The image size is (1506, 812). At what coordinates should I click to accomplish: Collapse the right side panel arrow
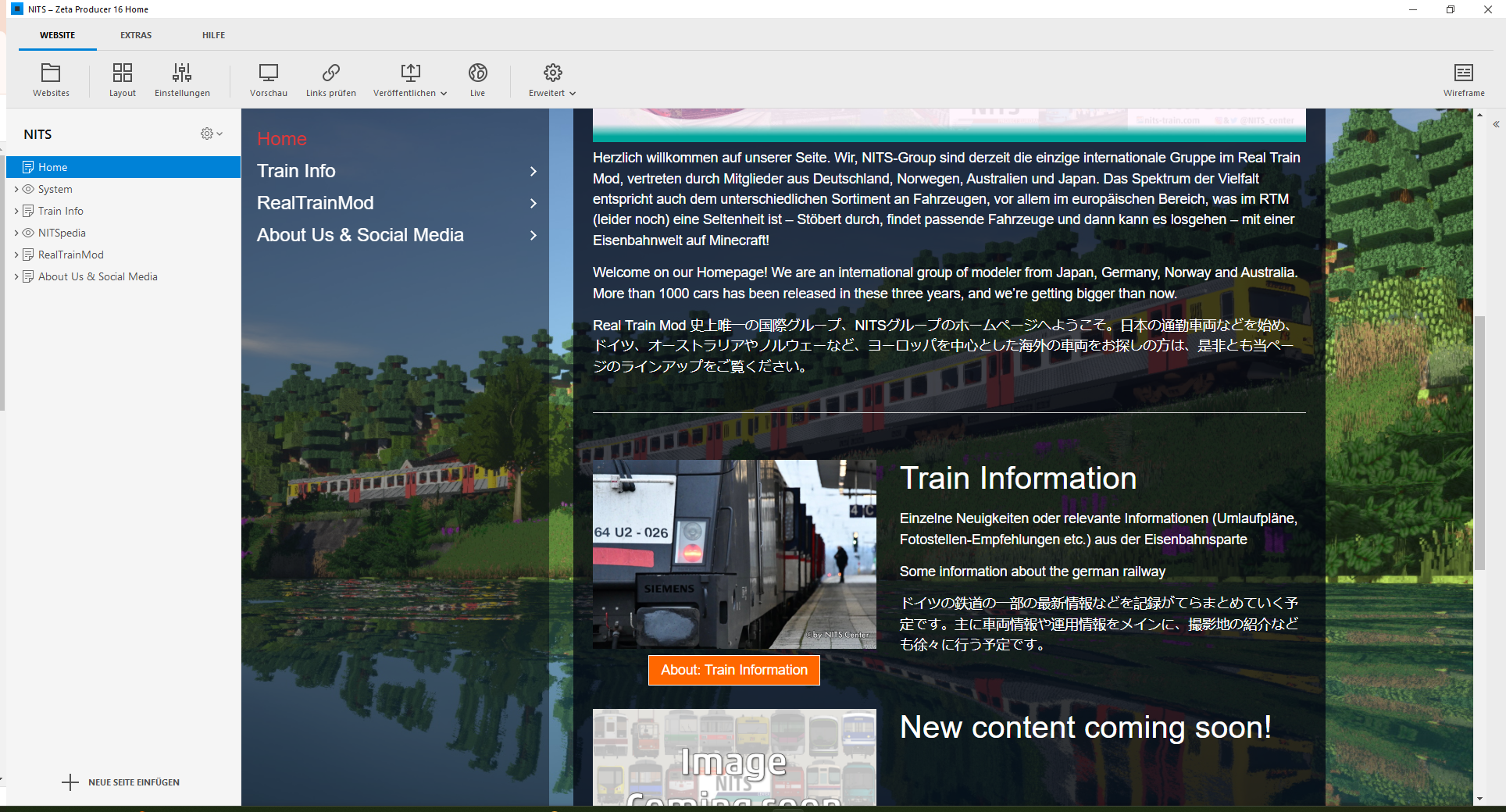(x=1496, y=124)
